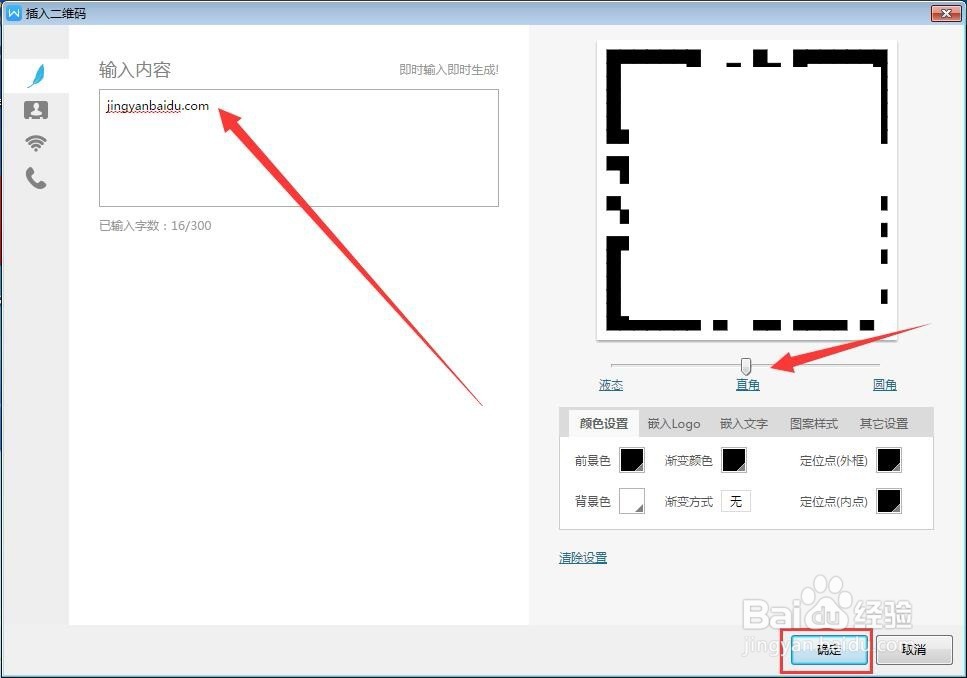Switch to the 颜色设置 tab
The image size is (967, 678).
604,423
